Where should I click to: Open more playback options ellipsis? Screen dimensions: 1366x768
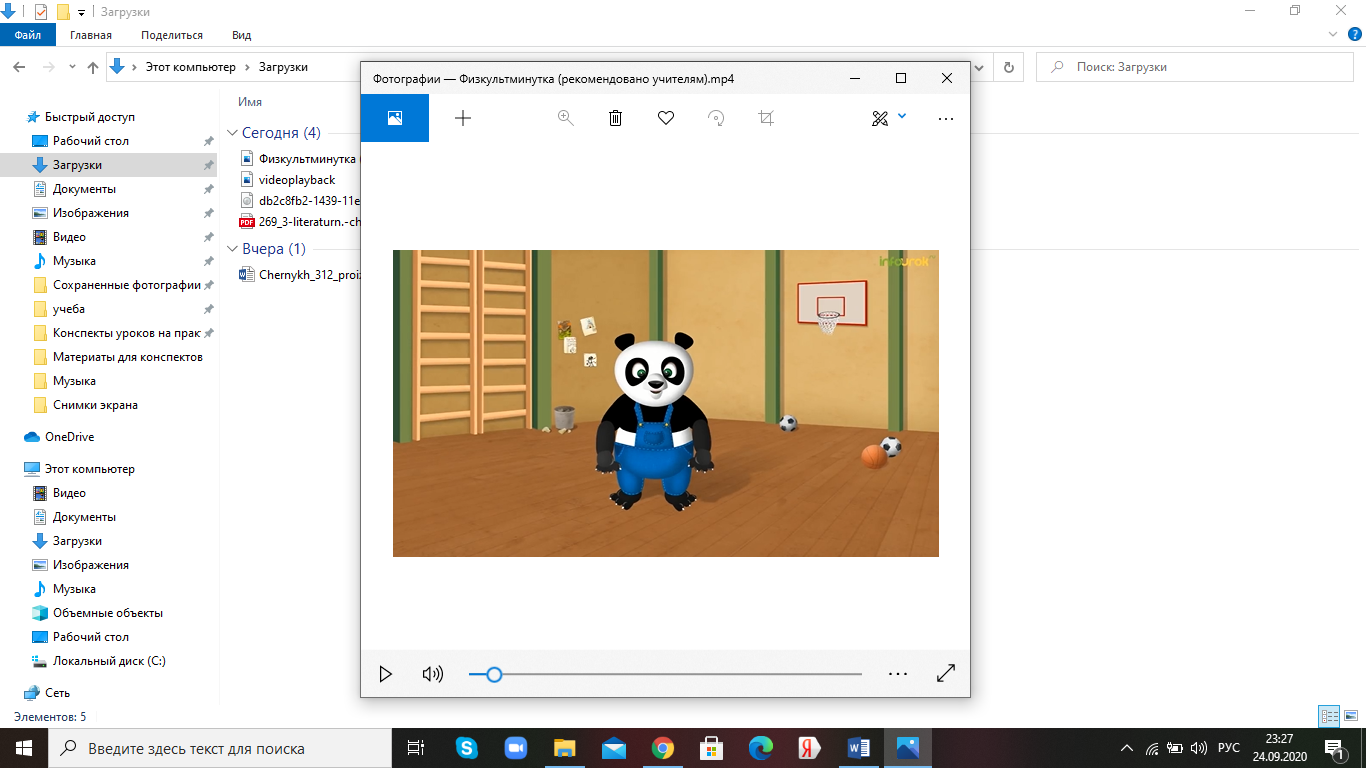[898, 674]
